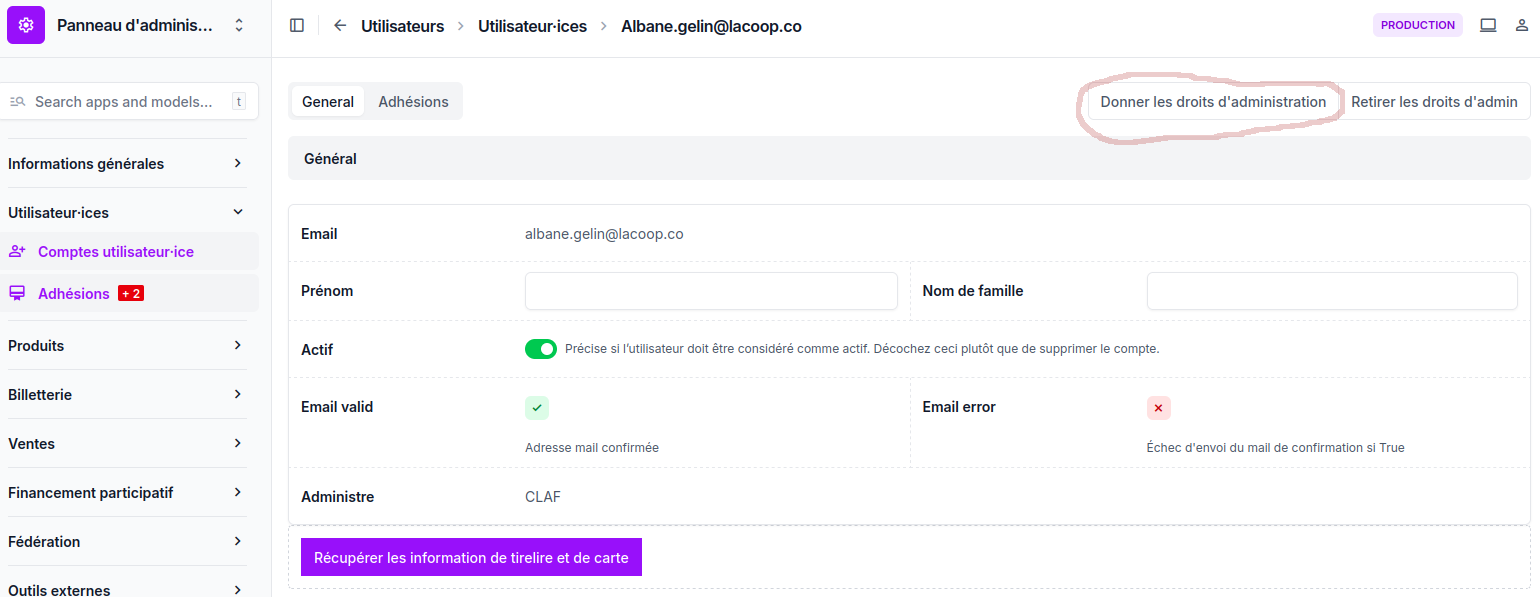Click the Comptes utilisateur·ice icon
Image resolution: width=1540 pixels, height=597 pixels.
tap(17, 252)
